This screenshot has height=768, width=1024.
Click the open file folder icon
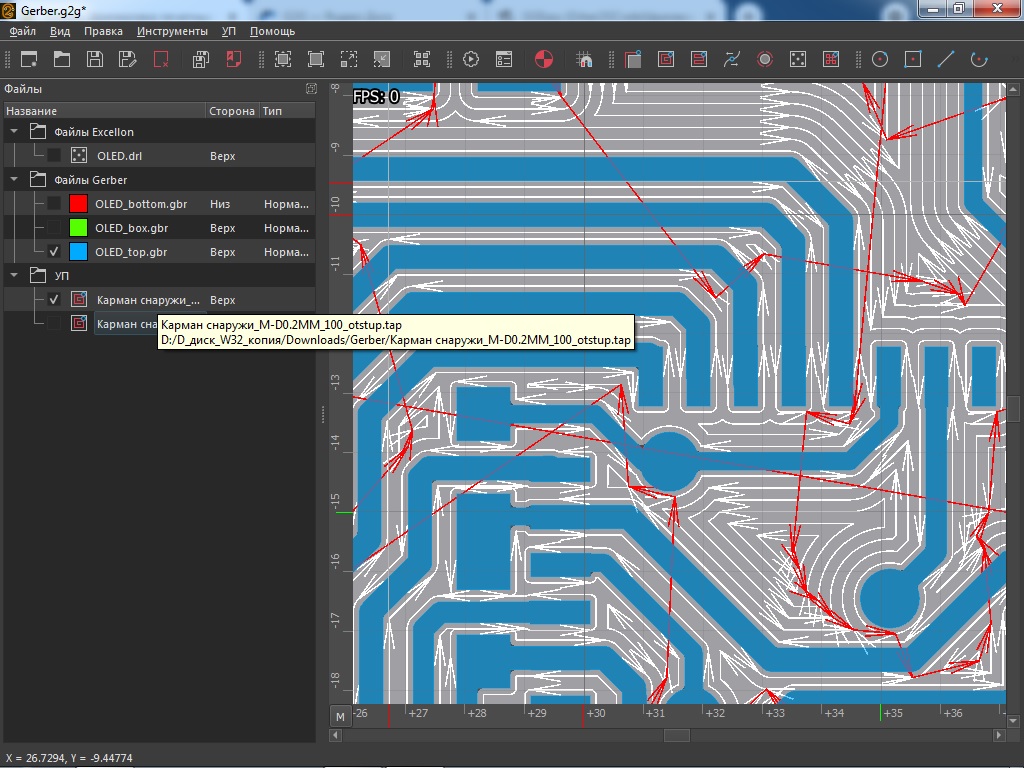[x=62, y=59]
